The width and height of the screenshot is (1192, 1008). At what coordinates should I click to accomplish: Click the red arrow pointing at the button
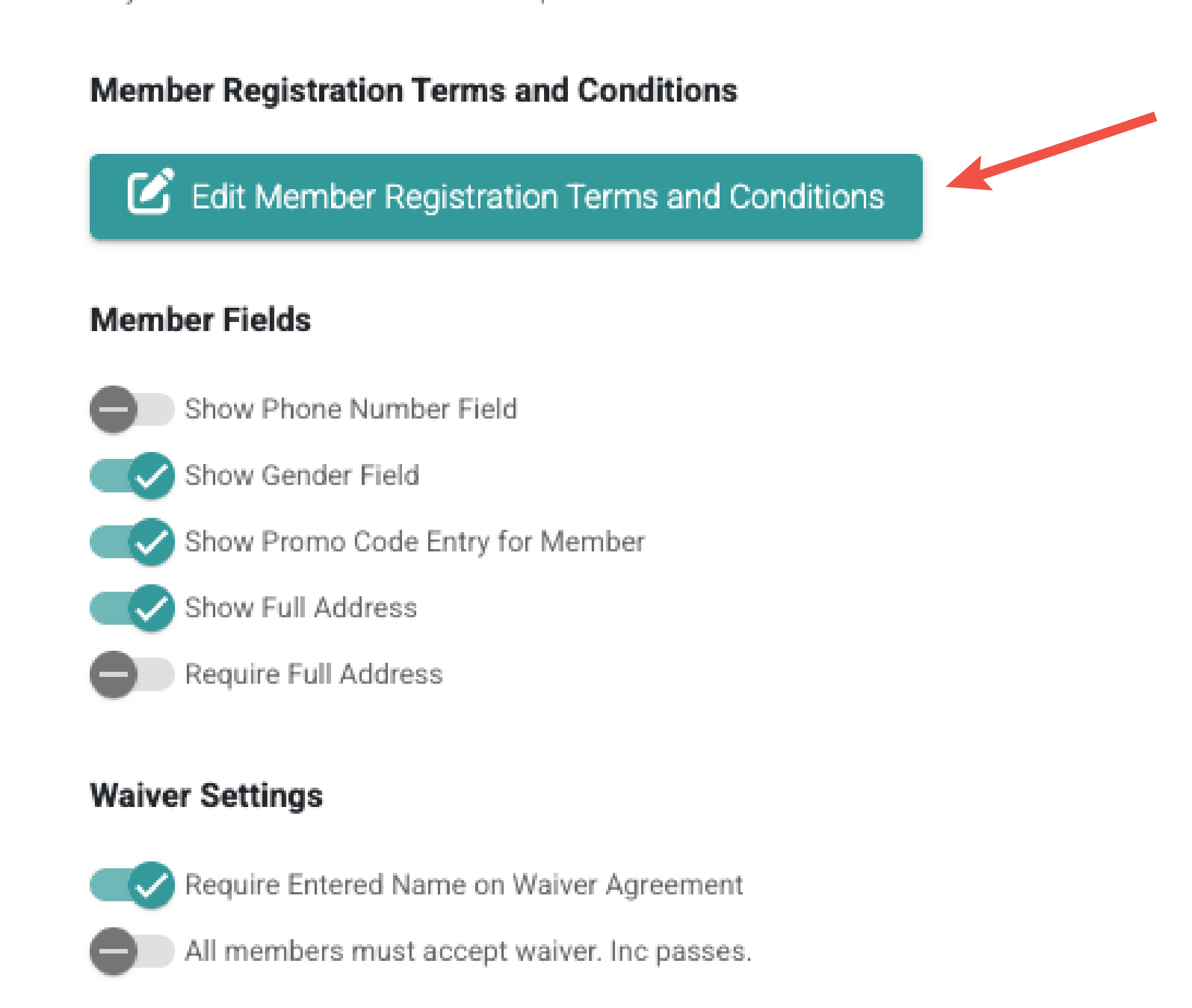(1050, 152)
